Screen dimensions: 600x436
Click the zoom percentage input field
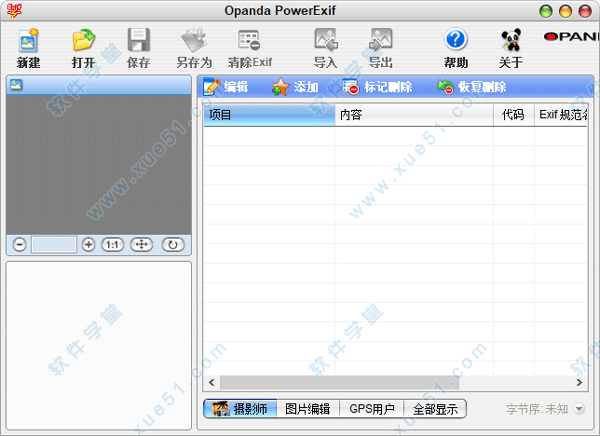pos(54,245)
